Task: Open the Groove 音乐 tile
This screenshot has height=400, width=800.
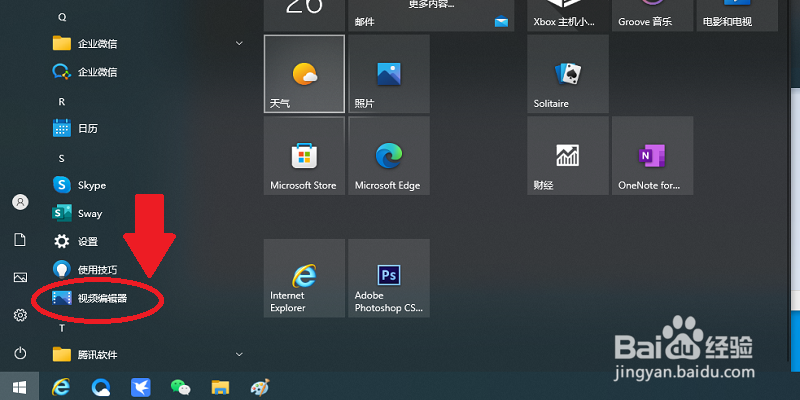Action: point(653,15)
